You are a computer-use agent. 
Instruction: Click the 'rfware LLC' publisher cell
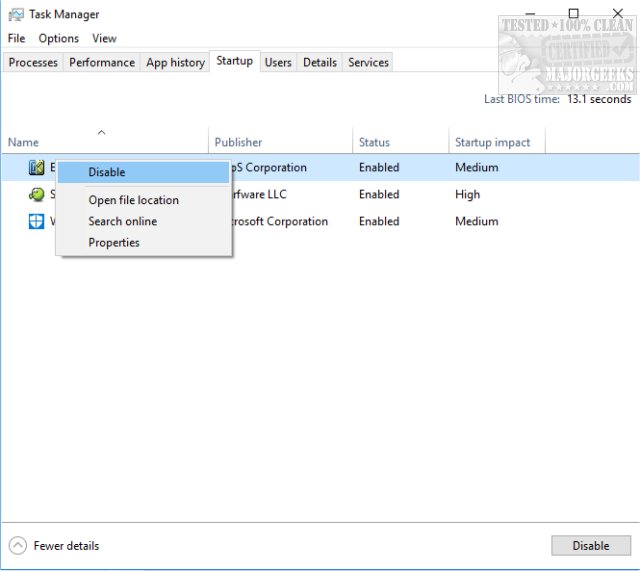[260, 194]
